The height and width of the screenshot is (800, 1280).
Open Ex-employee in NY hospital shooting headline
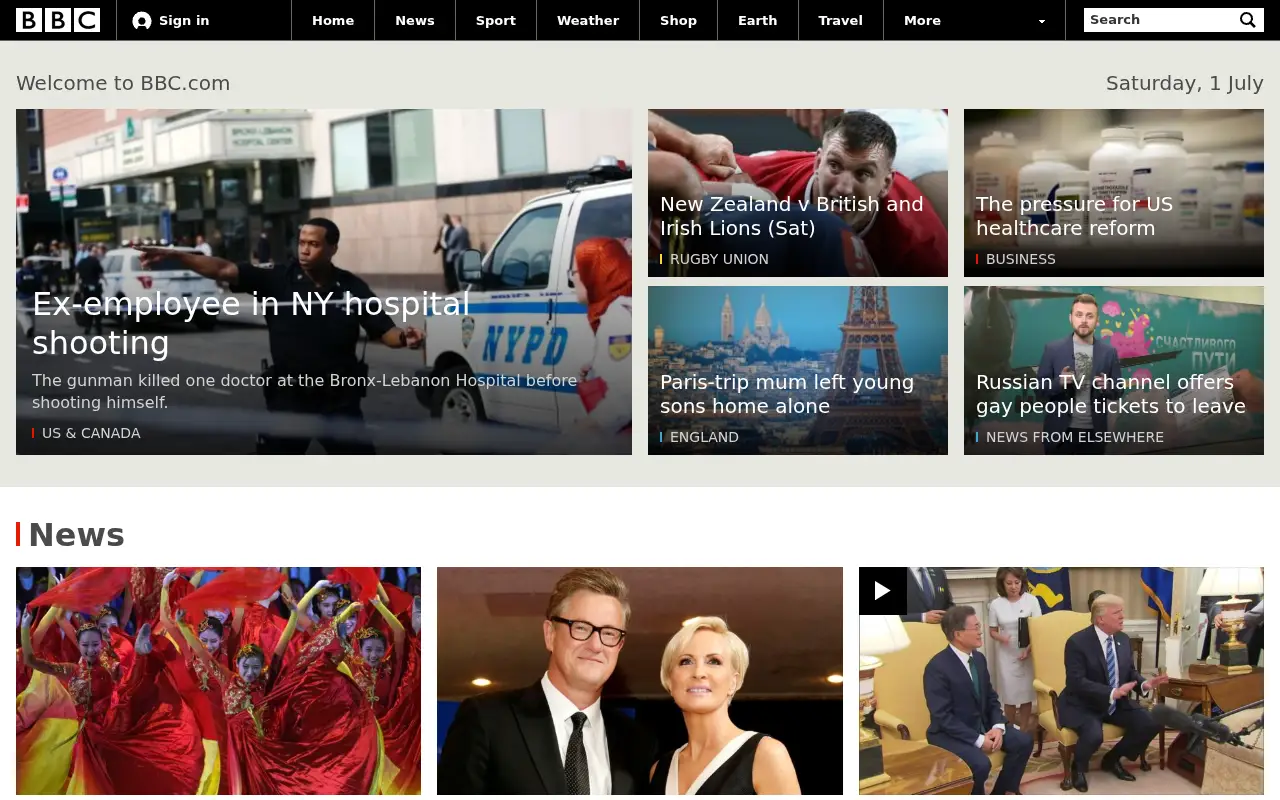pos(251,323)
